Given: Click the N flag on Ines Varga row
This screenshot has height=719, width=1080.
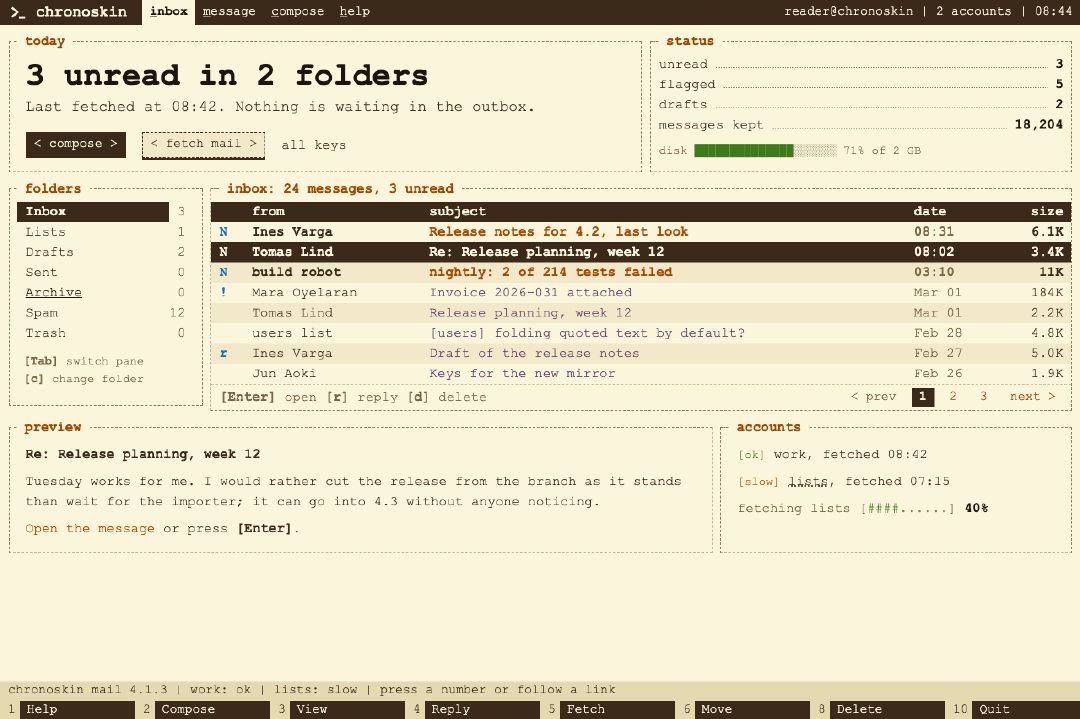Looking at the screenshot, I should coord(223,232).
